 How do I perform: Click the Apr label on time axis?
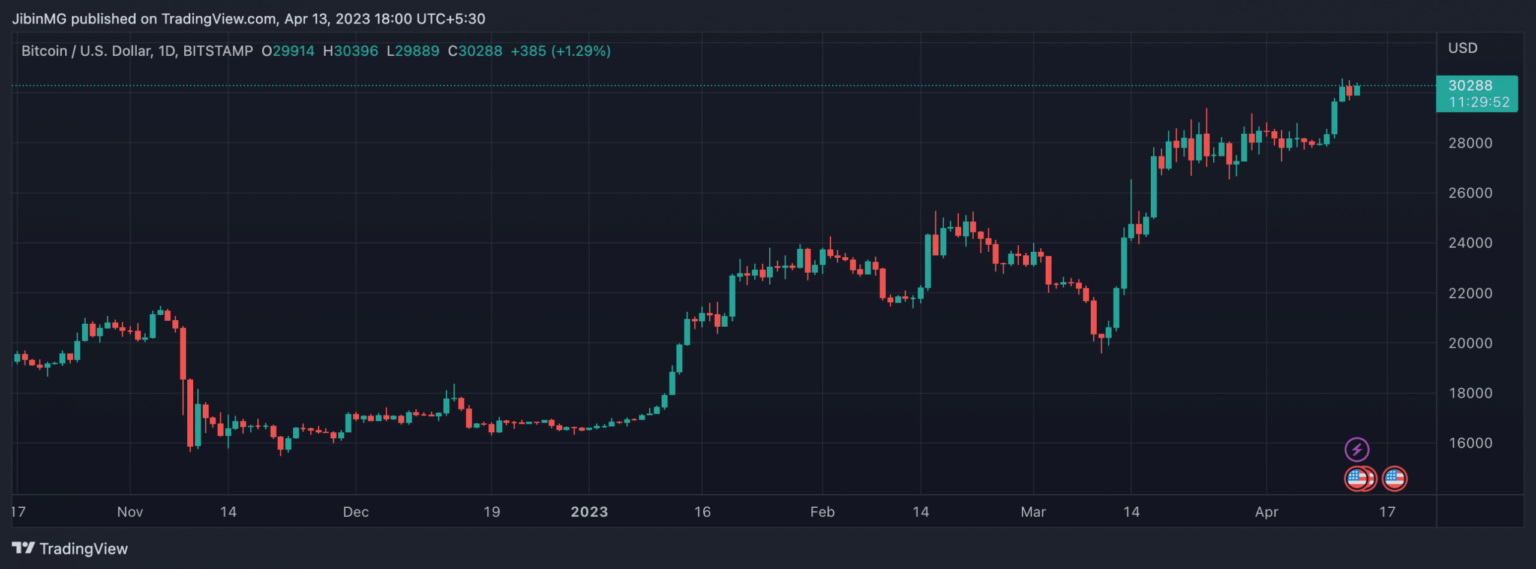(1265, 512)
